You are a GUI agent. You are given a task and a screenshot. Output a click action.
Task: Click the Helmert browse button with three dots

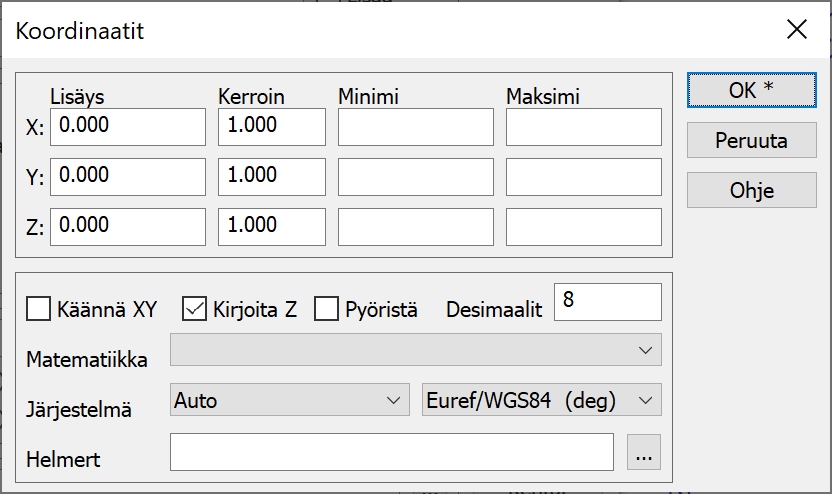(x=644, y=453)
